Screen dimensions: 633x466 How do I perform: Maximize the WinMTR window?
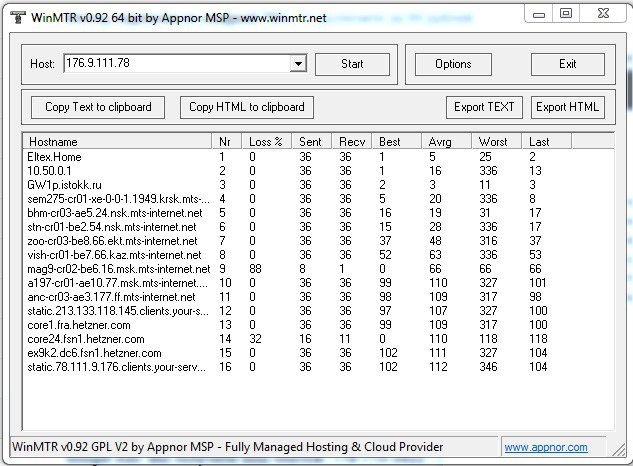[566, 14]
